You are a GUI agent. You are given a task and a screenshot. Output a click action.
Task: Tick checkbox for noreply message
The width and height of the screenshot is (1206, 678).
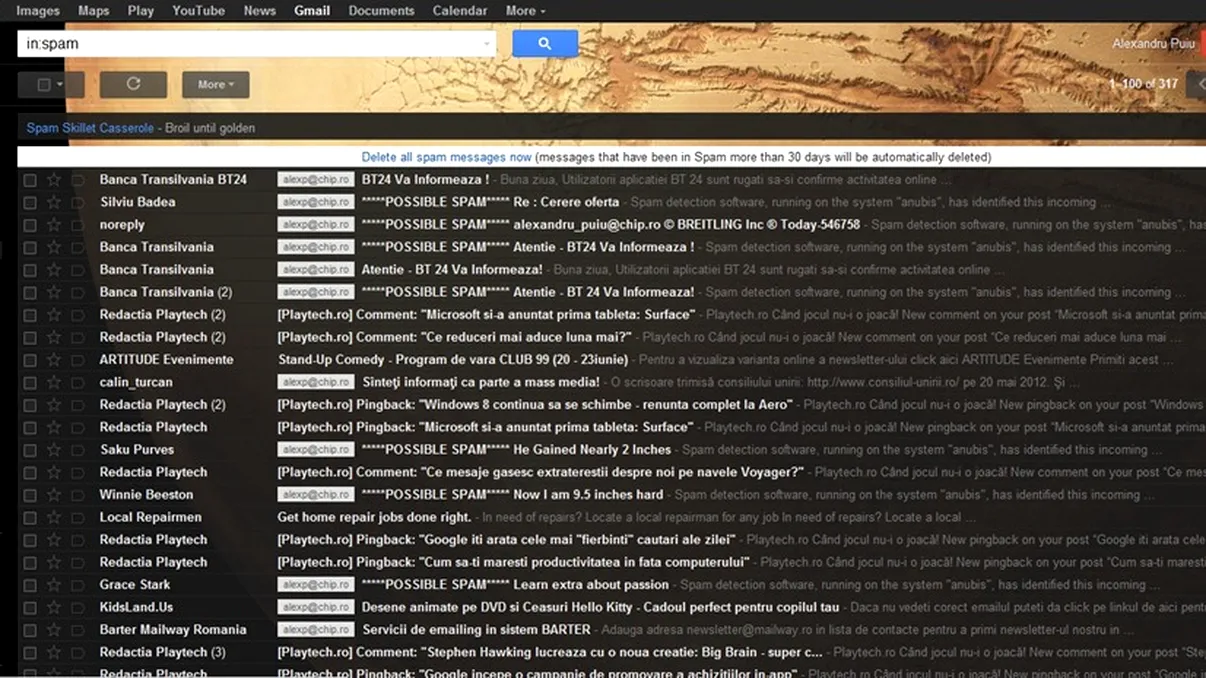coord(30,225)
